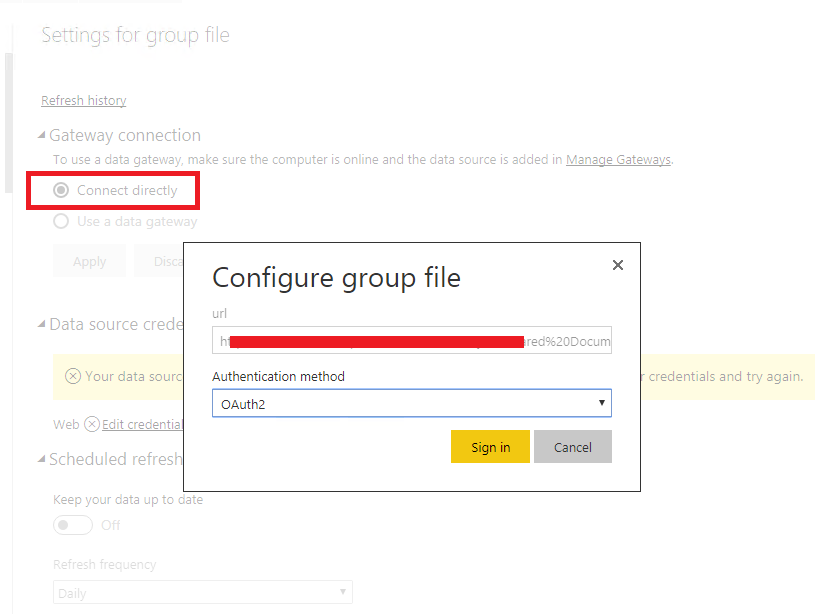This screenshot has height=614, width=832.
Task: Cancel the Configure group file dialog
Action: 573,447
